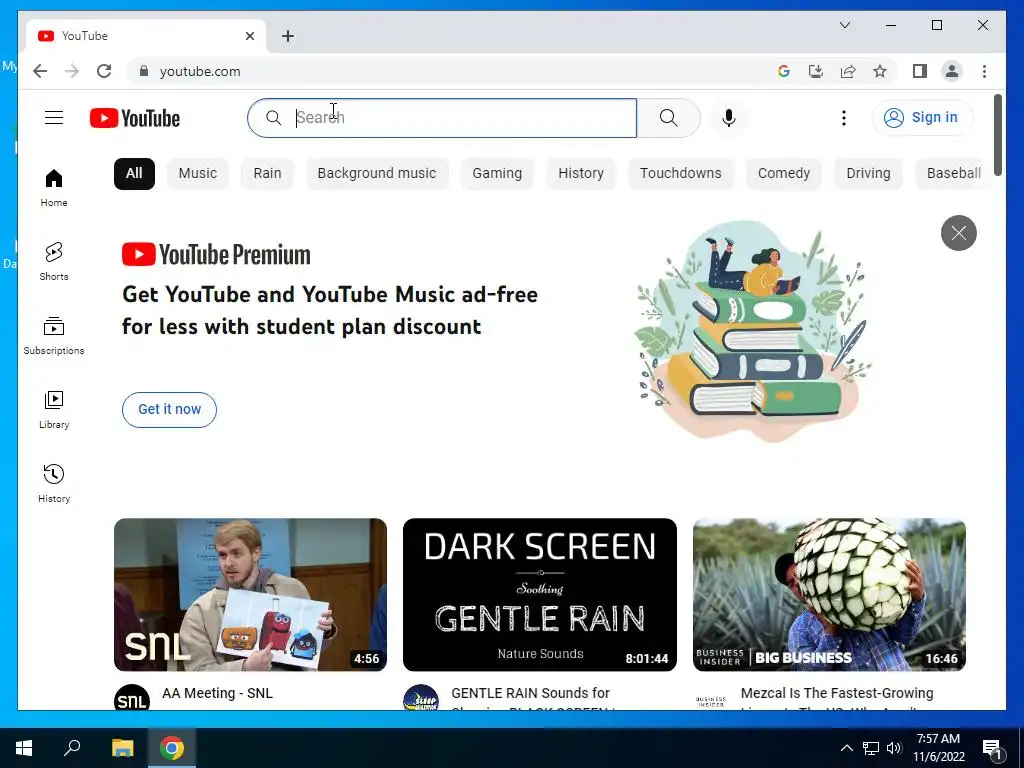The height and width of the screenshot is (768, 1024).
Task: Select the All filter chip
Action: point(134,173)
